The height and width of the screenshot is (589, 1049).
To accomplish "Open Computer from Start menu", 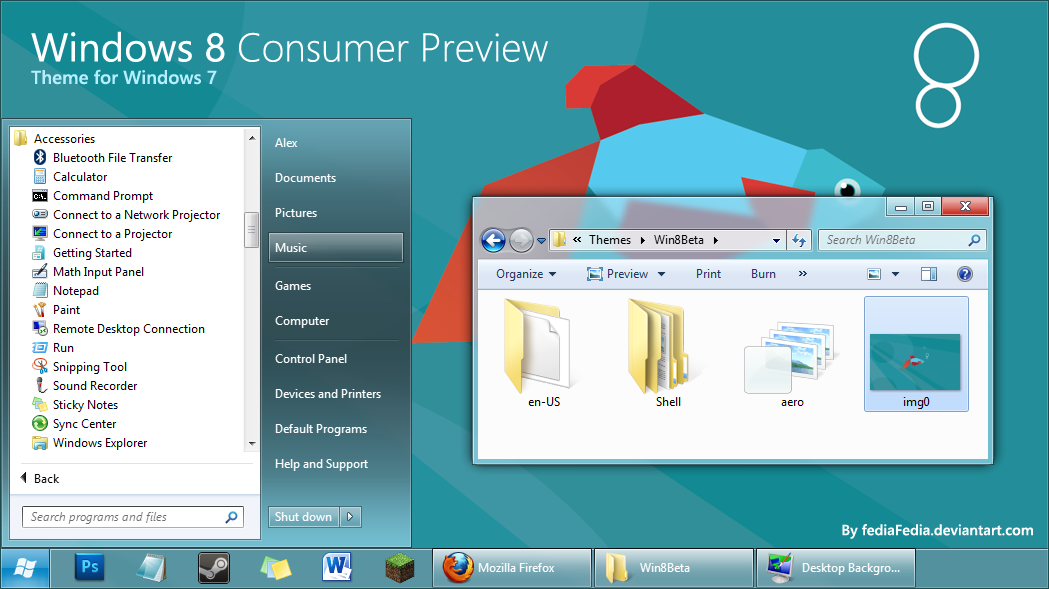I will (x=302, y=321).
